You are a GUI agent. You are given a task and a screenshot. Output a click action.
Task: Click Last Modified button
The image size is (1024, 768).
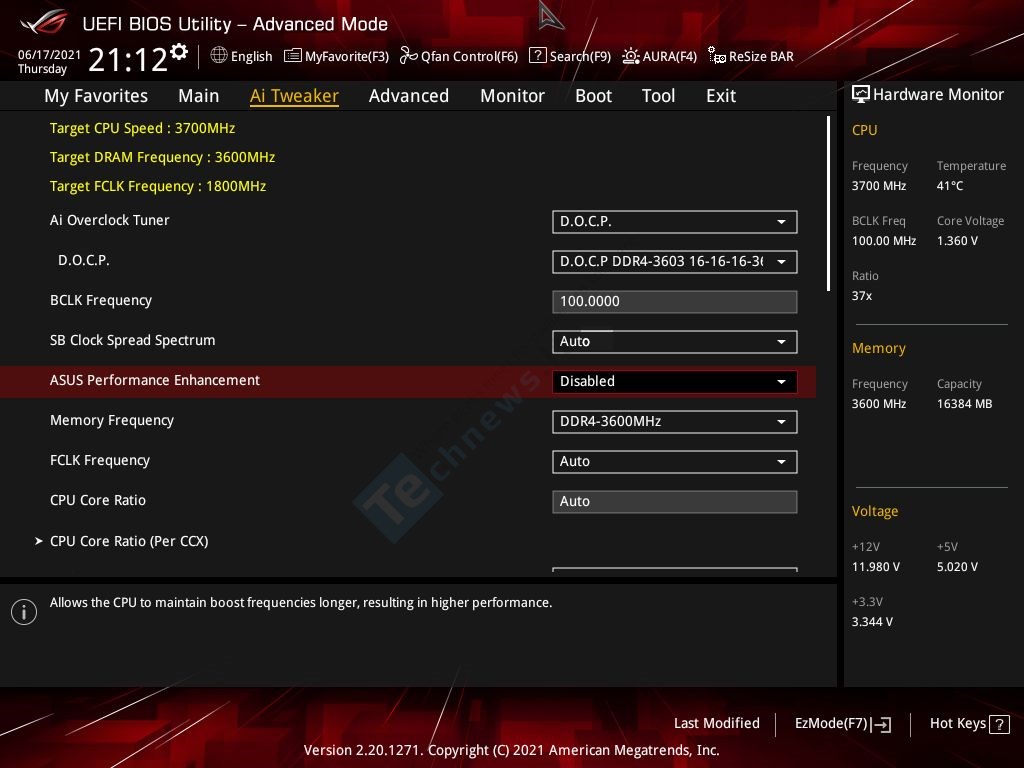(x=716, y=724)
